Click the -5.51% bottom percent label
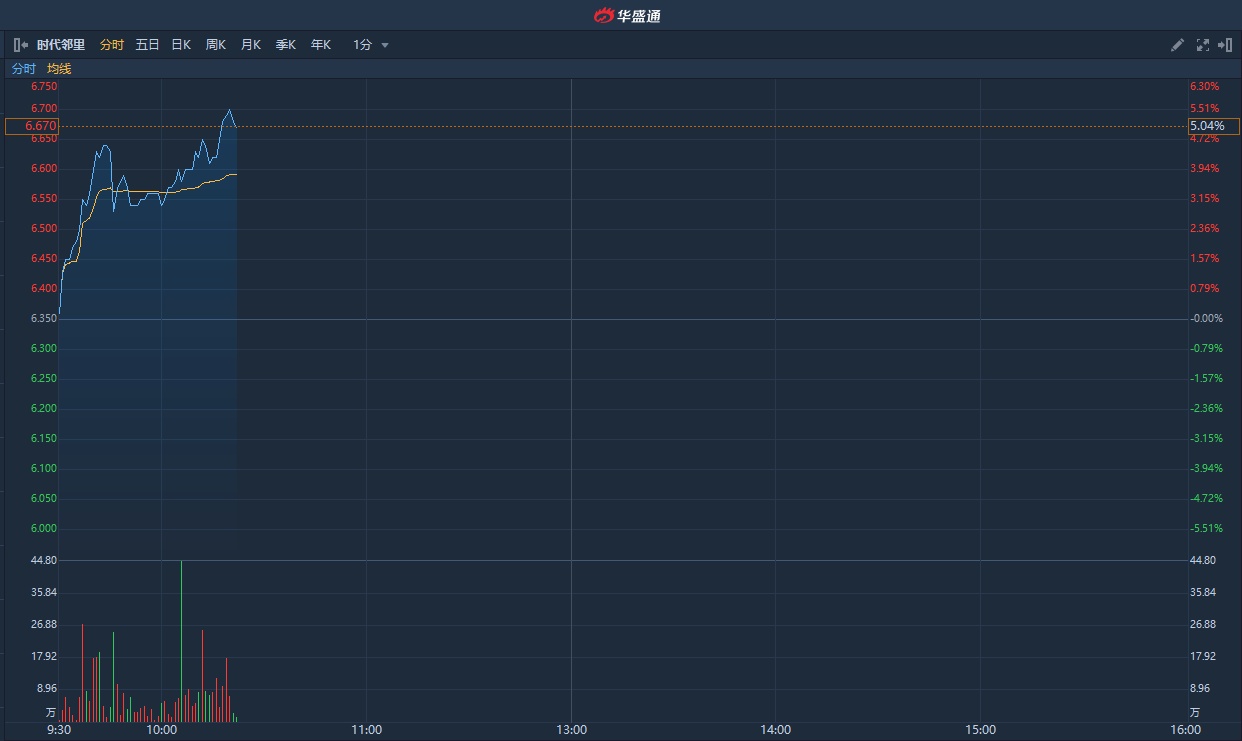Viewport: 1242px width, 741px height. pos(1205,528)
